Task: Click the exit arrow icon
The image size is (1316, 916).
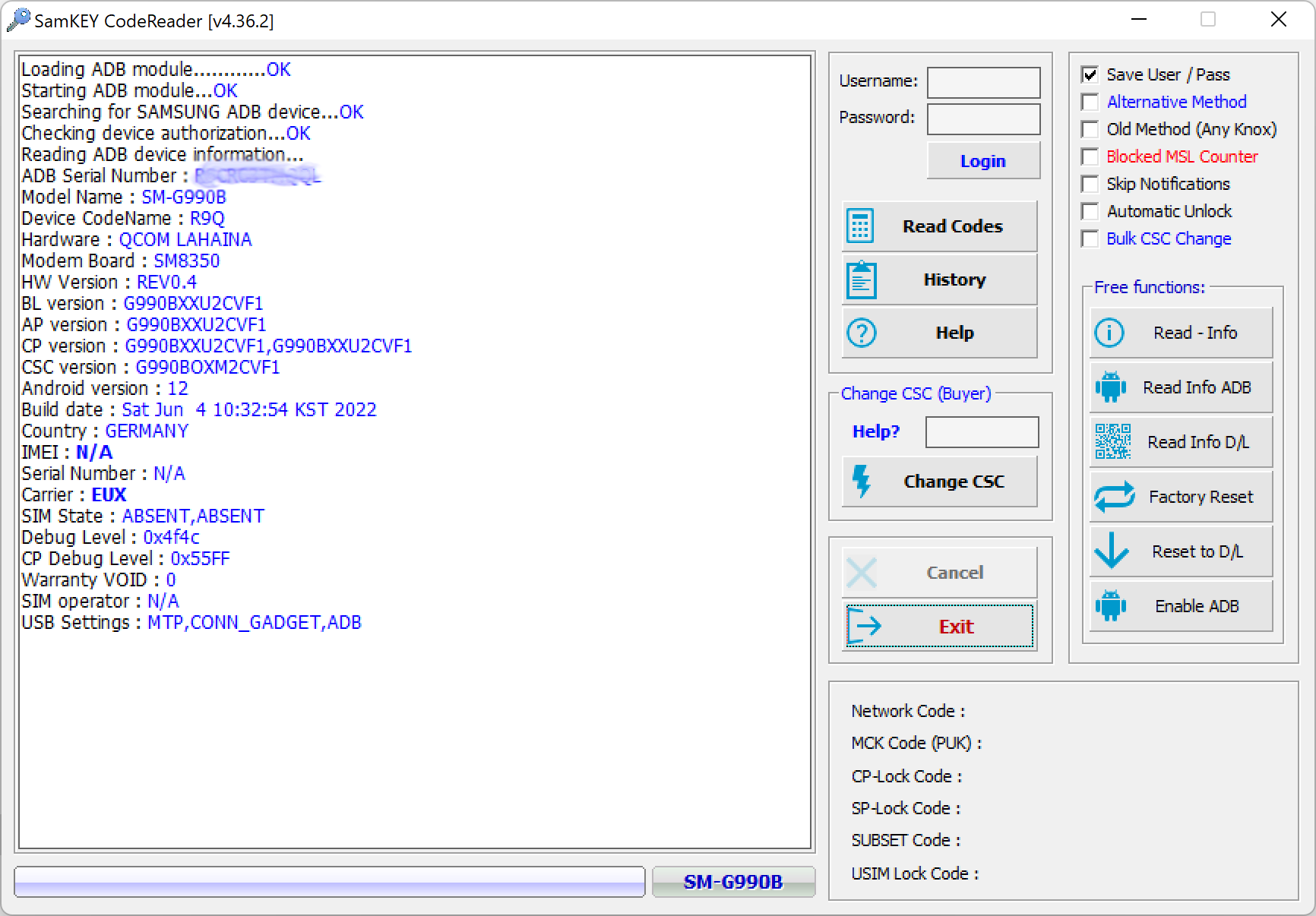Action: (864, 626)
